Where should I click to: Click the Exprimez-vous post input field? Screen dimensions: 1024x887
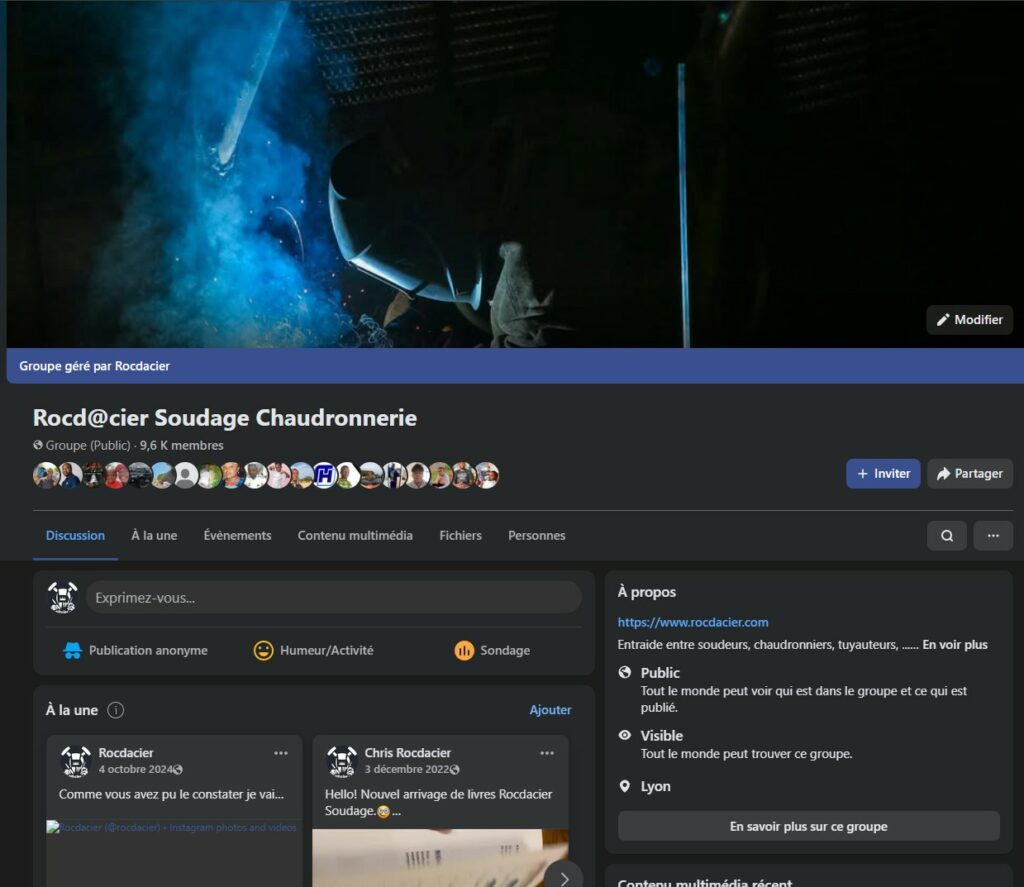click(334, 598)
